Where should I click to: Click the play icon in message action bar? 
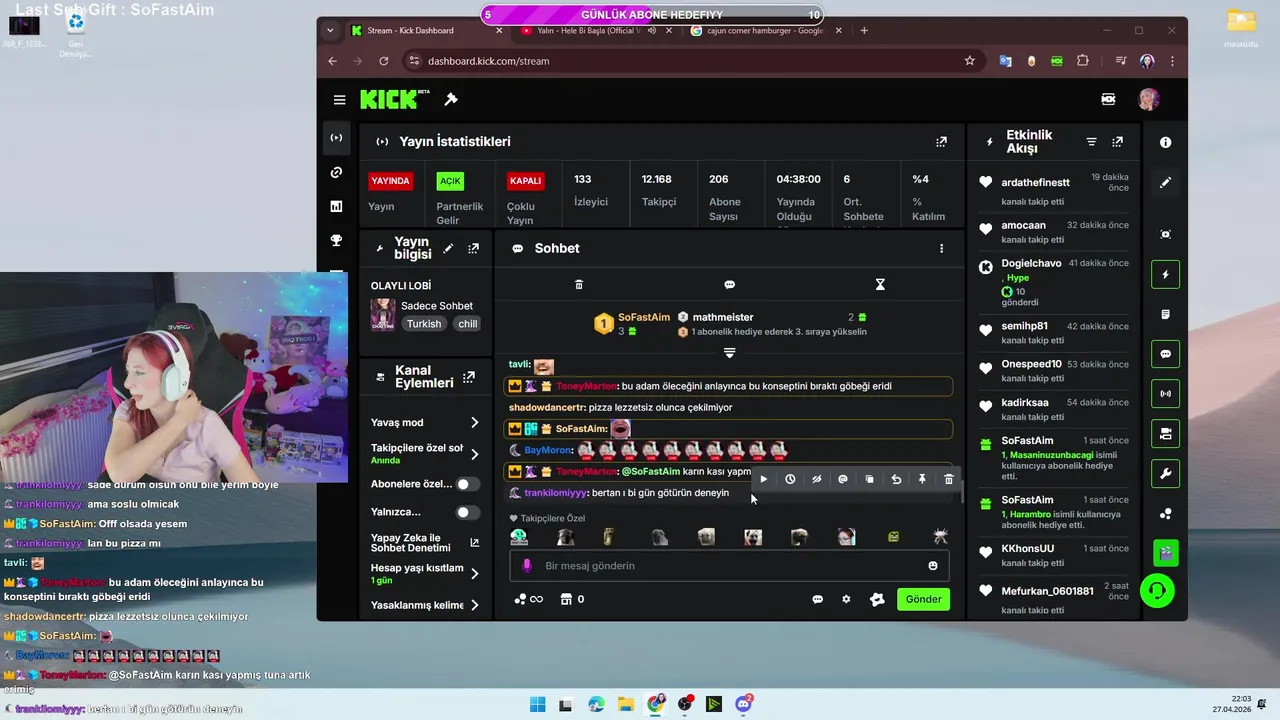click(x=764, y=479)
